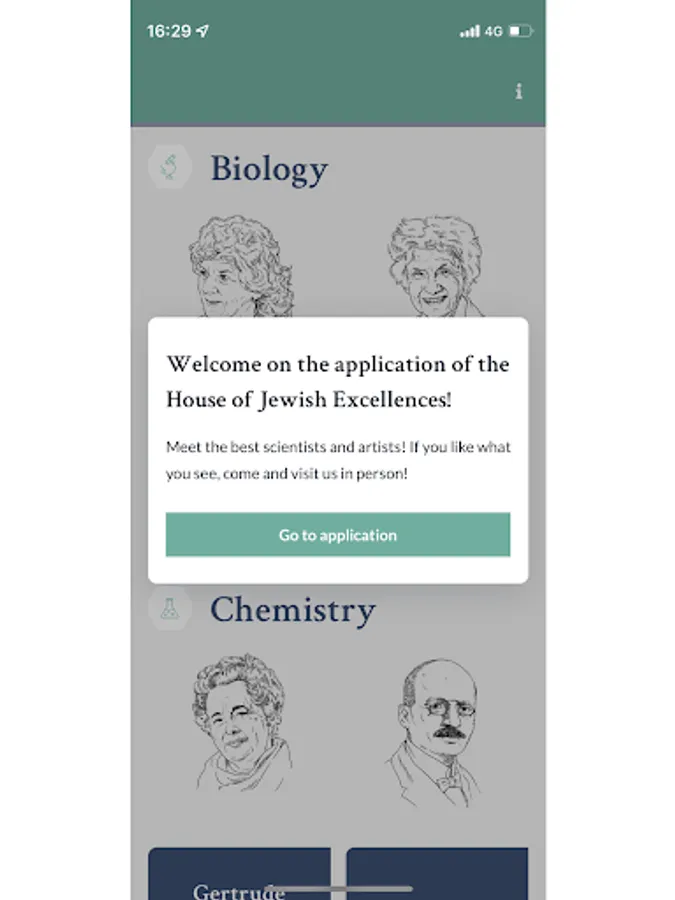Tap the 4G network indicator
The width and height of the screenshot is (675, 900).
coord(493,32)
